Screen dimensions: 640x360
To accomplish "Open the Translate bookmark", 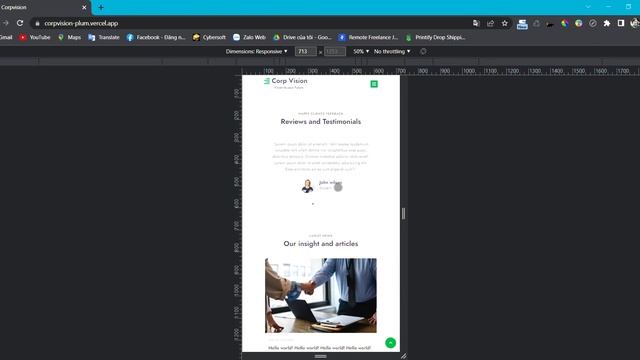I will pyautogui.click(x=104, y=37).
